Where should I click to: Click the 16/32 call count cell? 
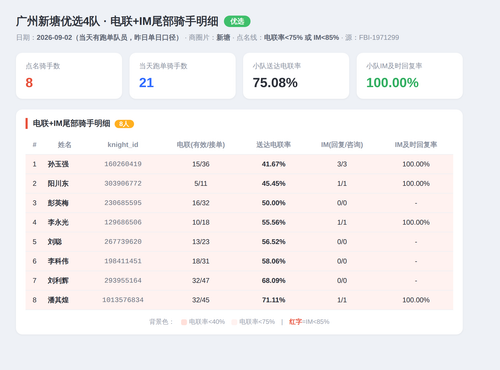pos(201,203)
